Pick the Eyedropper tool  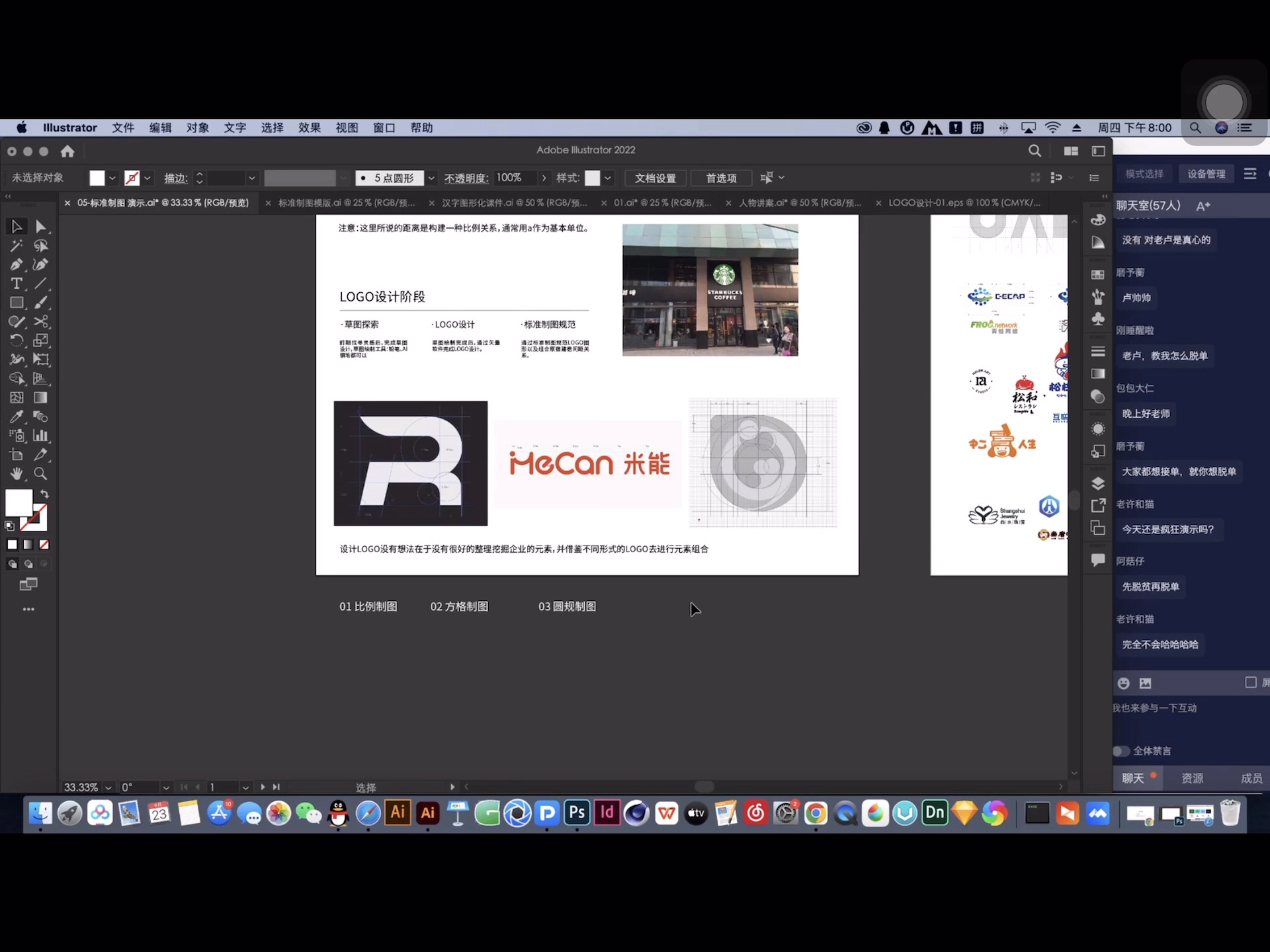click(x=16, y=416)
